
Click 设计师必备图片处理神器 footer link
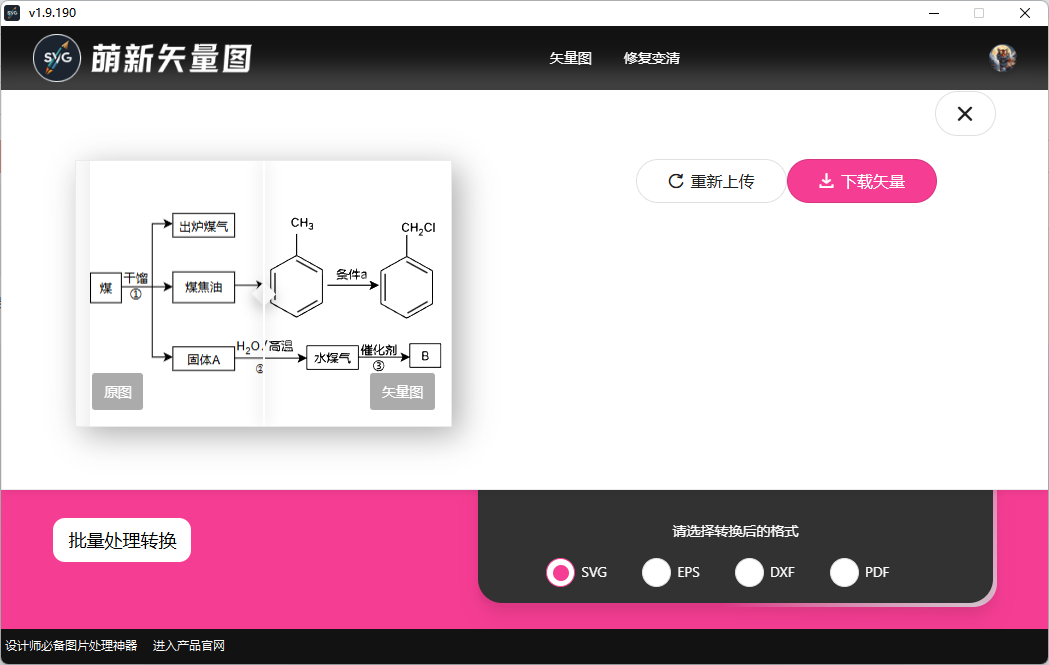71,646
